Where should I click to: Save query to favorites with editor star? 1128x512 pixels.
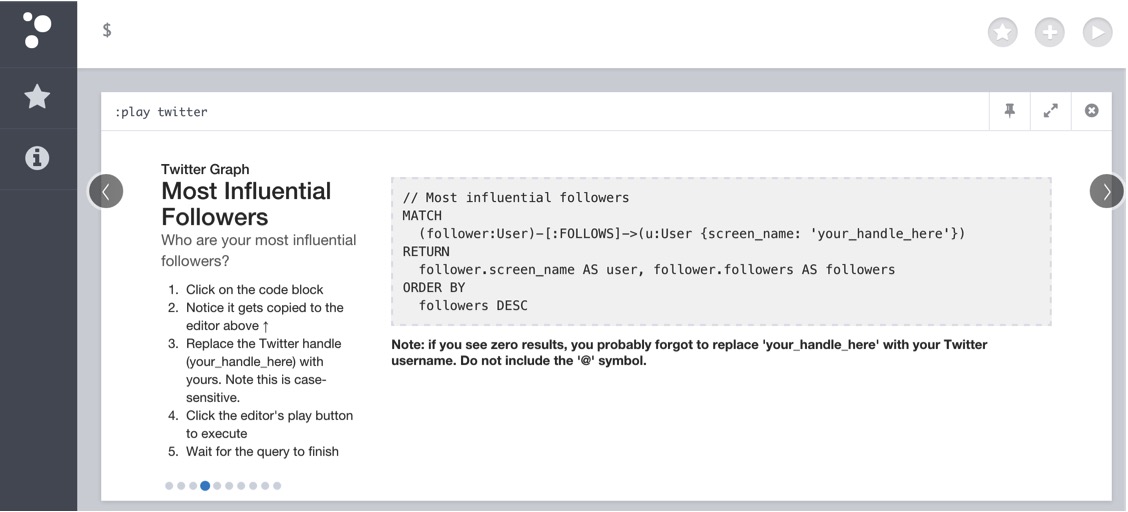[1003, 32]
